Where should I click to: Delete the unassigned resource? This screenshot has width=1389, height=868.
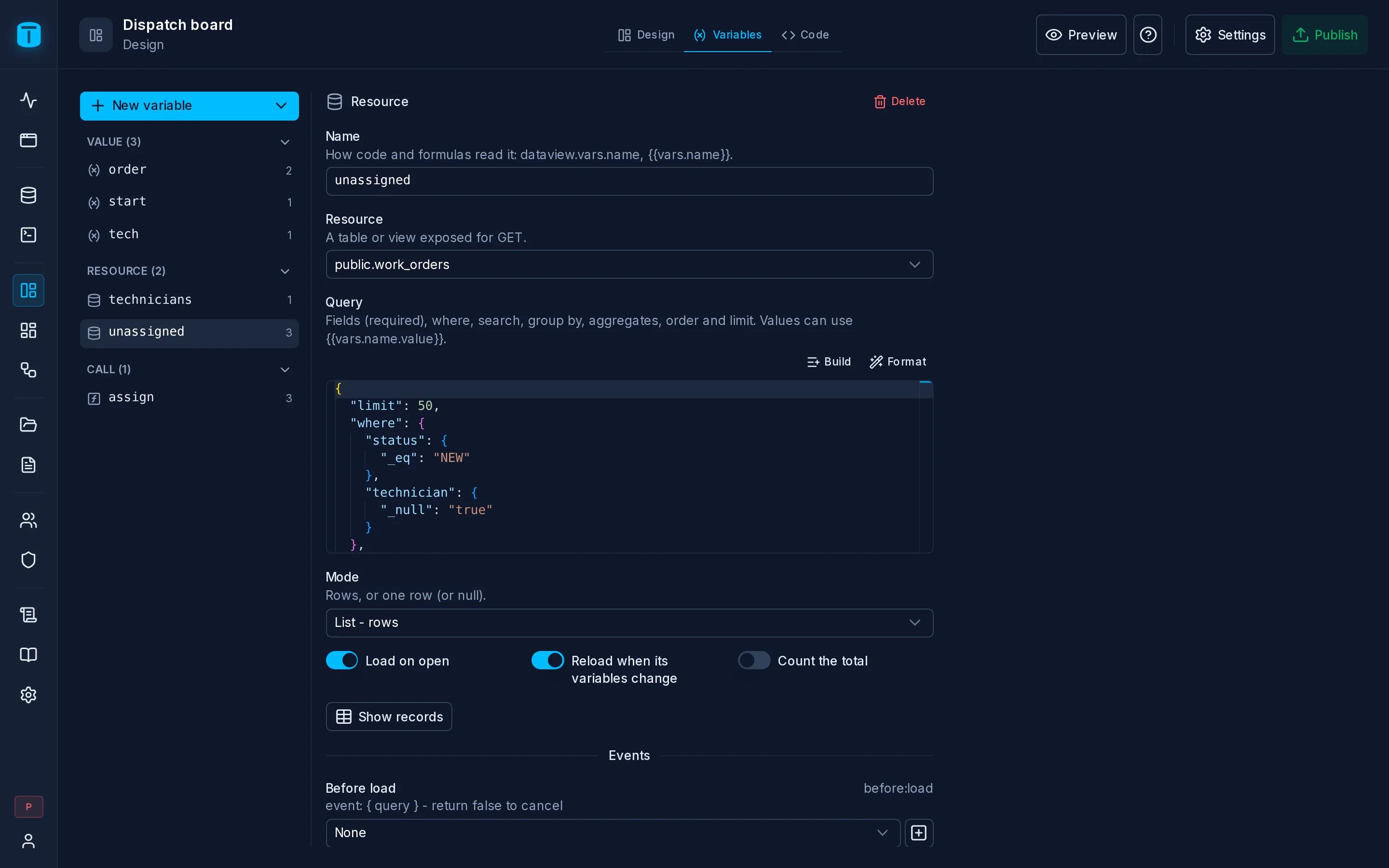coord(899,102)
